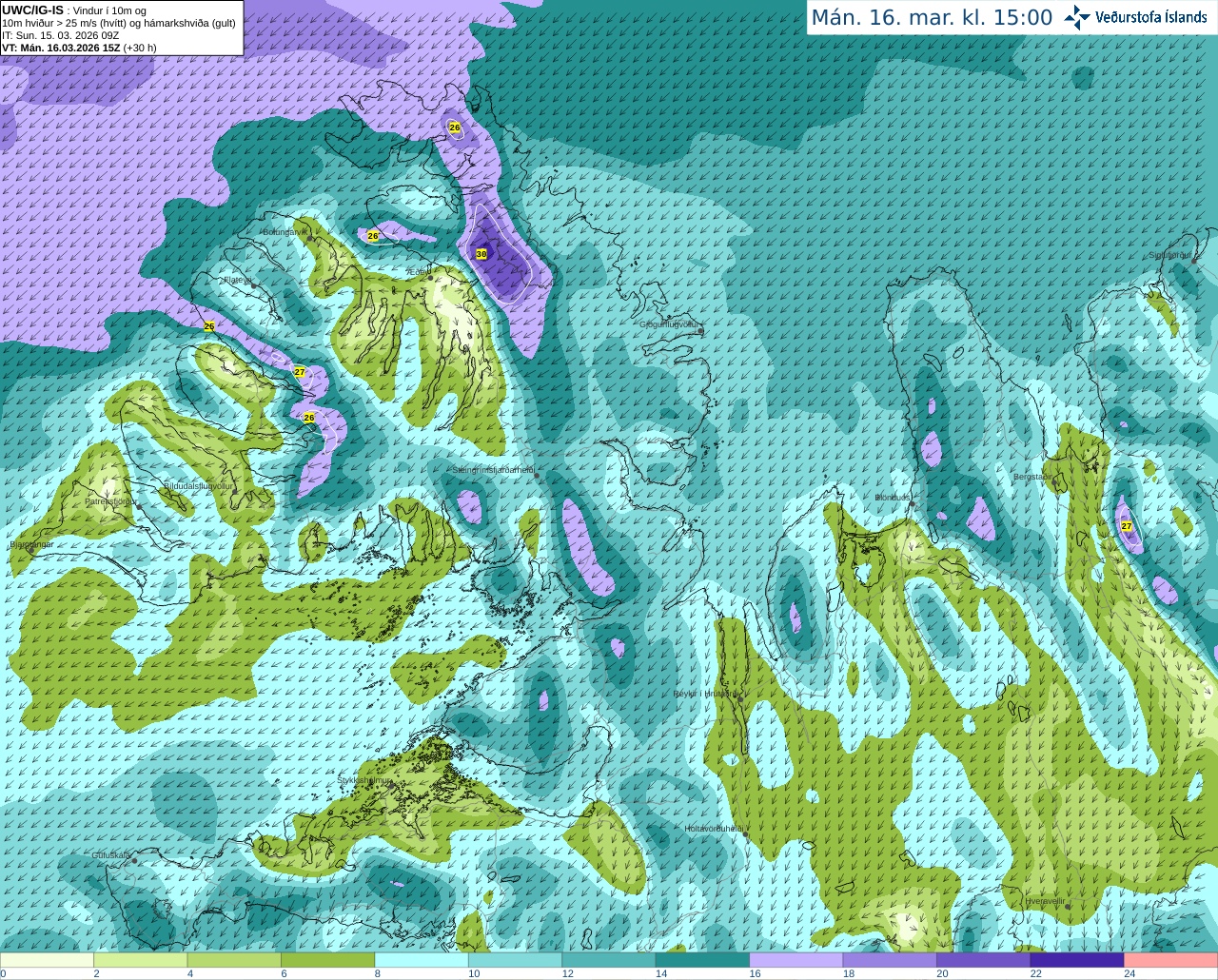Click the 18–20 m/s legend swatch
The image size is (1218, 980).
point(890,960)
